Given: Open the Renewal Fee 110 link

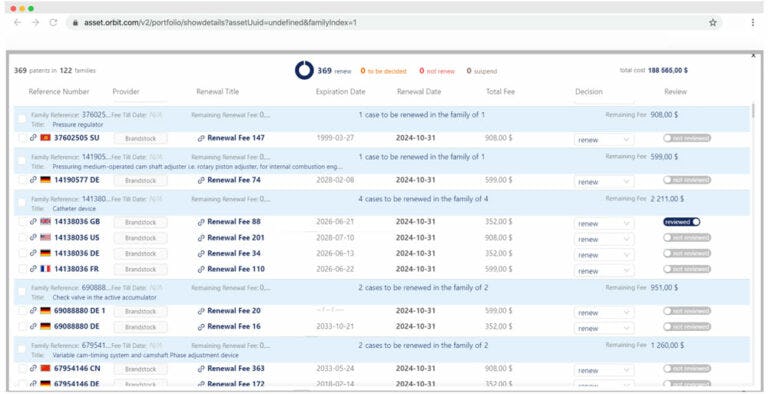Looking at the screenshot, I should pyautogui.click(x=236, y=269).
